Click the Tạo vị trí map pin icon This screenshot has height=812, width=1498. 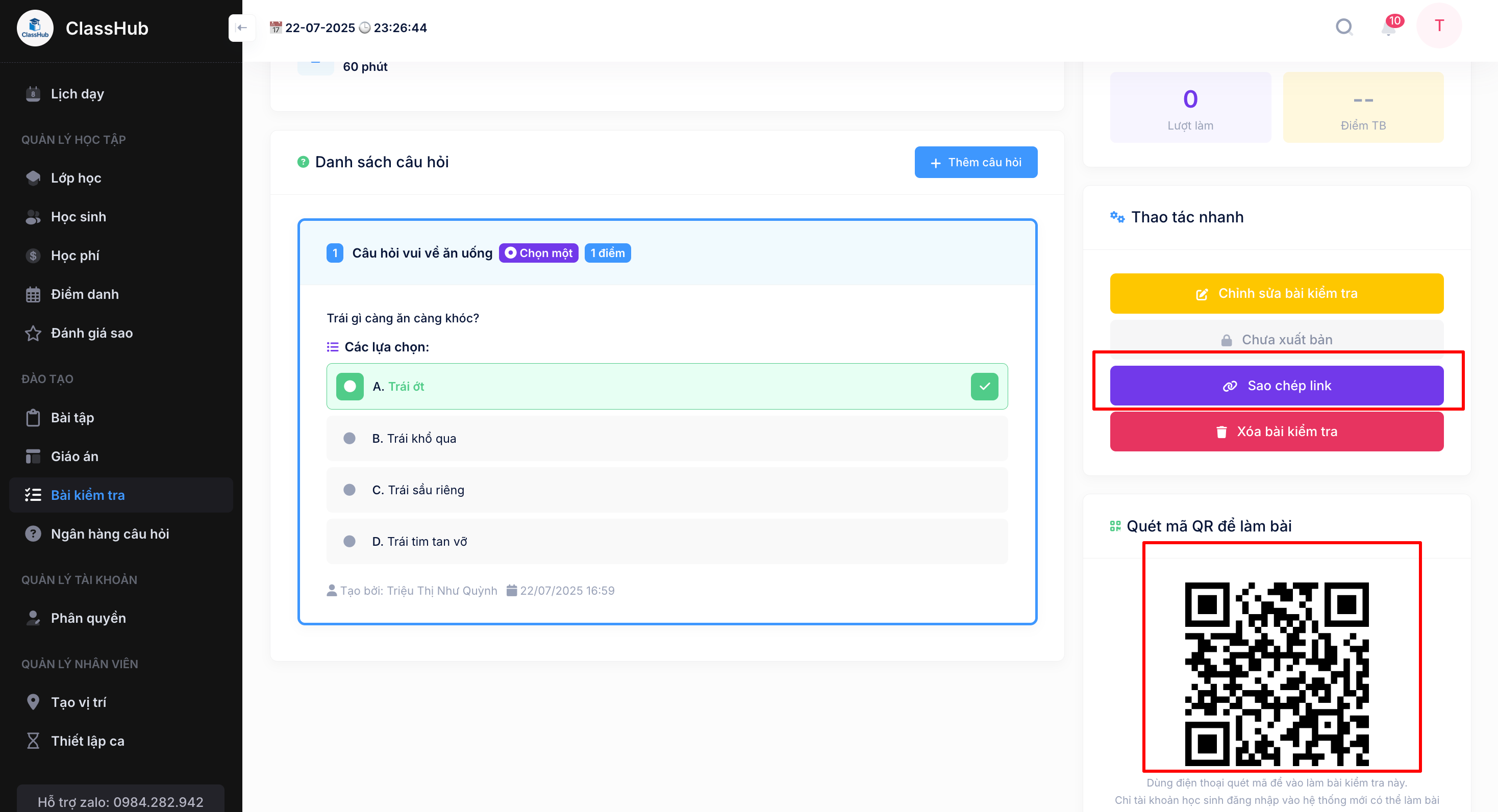point(33,703)
